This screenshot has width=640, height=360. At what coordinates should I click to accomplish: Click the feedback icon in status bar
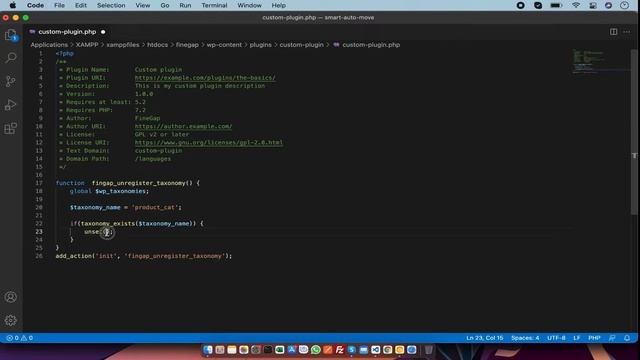pyautogui.click(x=612, y=338)
